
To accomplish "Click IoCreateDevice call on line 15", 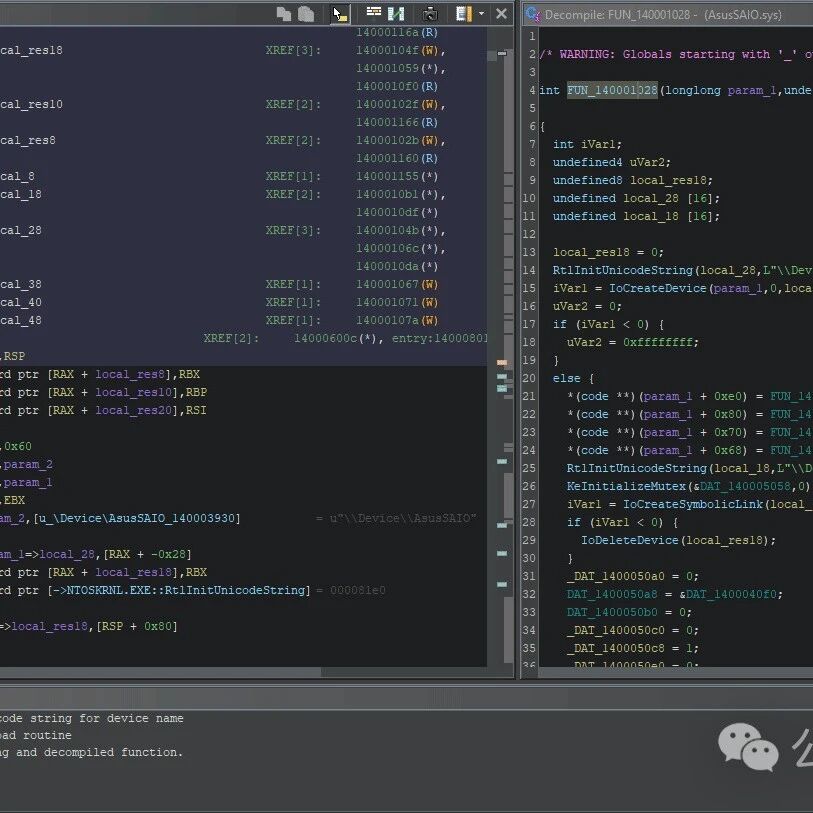I will tap(657, 288).
